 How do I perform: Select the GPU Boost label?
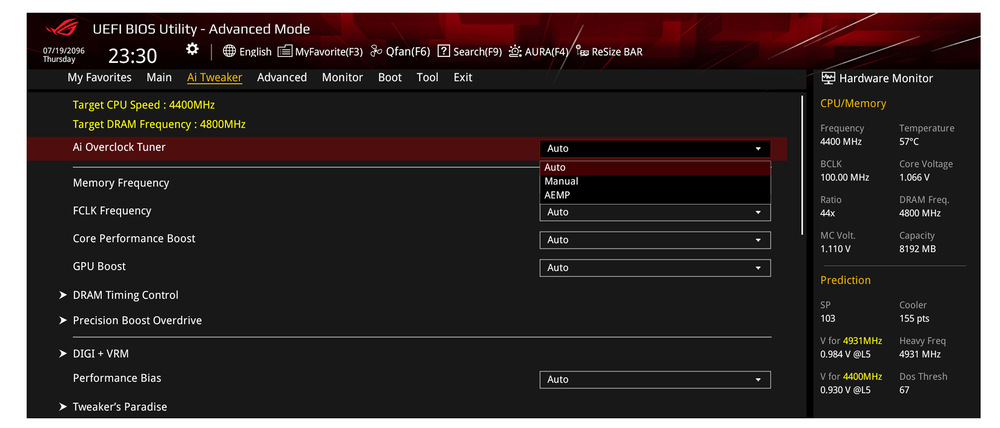(x=99, y=267)
